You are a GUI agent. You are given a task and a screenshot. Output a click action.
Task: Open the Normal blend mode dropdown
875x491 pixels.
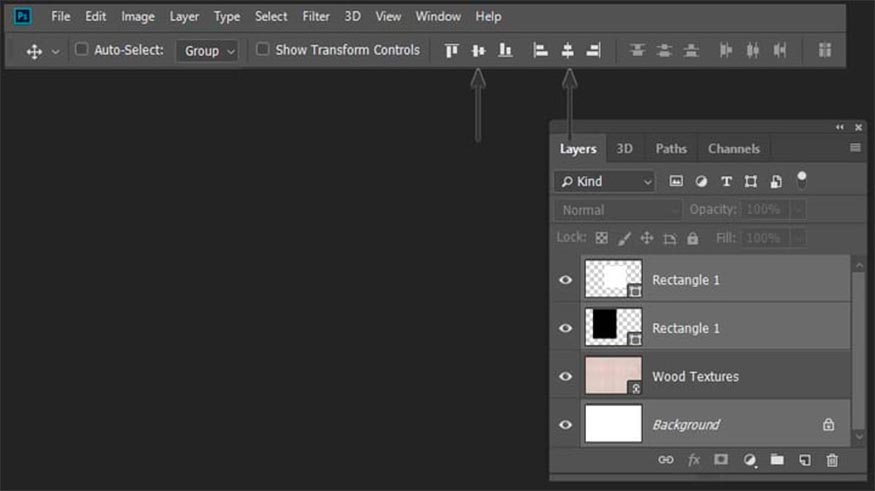[618, 210]
